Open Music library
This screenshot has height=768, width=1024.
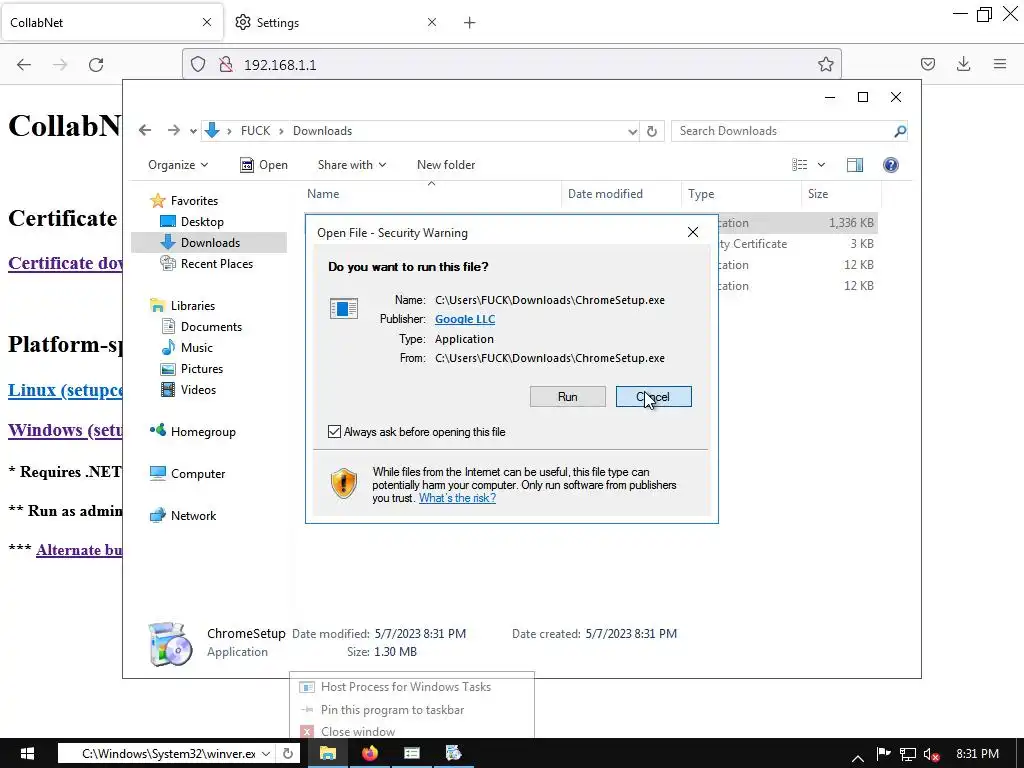point(197,347)
